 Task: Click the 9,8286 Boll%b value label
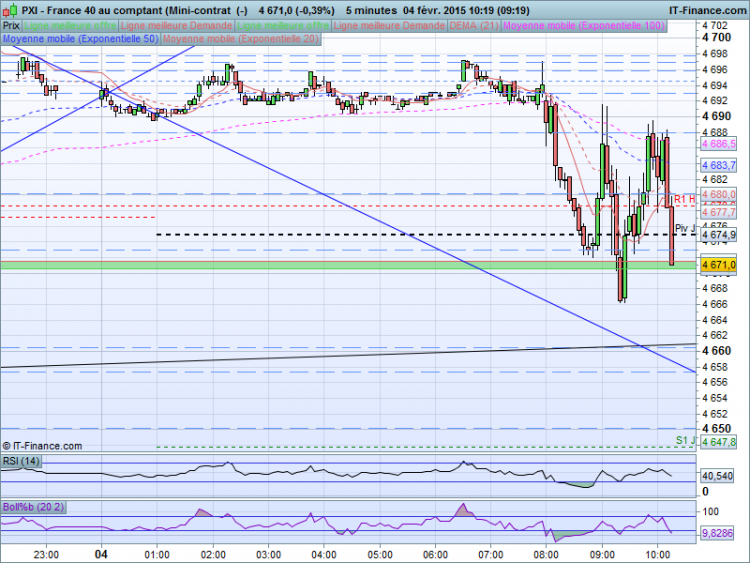pos(717,533)
